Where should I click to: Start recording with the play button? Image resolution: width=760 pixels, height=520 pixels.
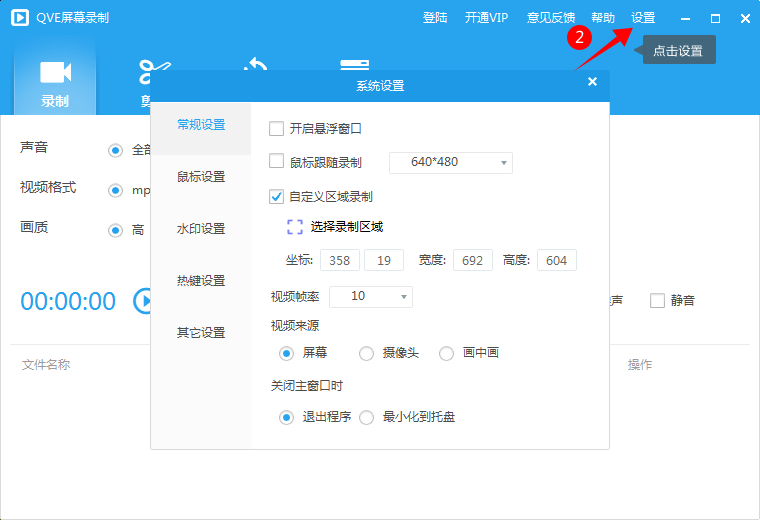(x=142, y=301)
